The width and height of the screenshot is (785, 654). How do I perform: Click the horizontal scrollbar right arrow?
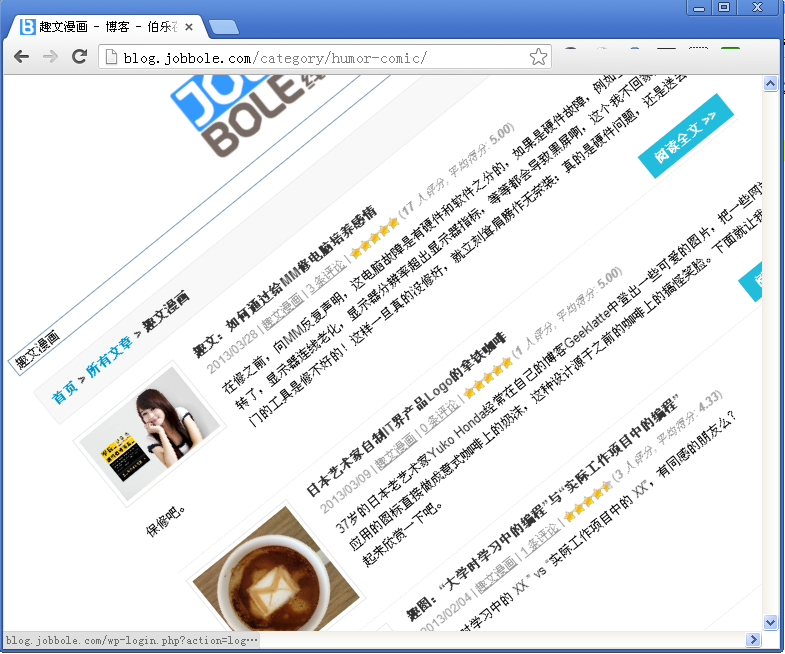click(752, 639)
